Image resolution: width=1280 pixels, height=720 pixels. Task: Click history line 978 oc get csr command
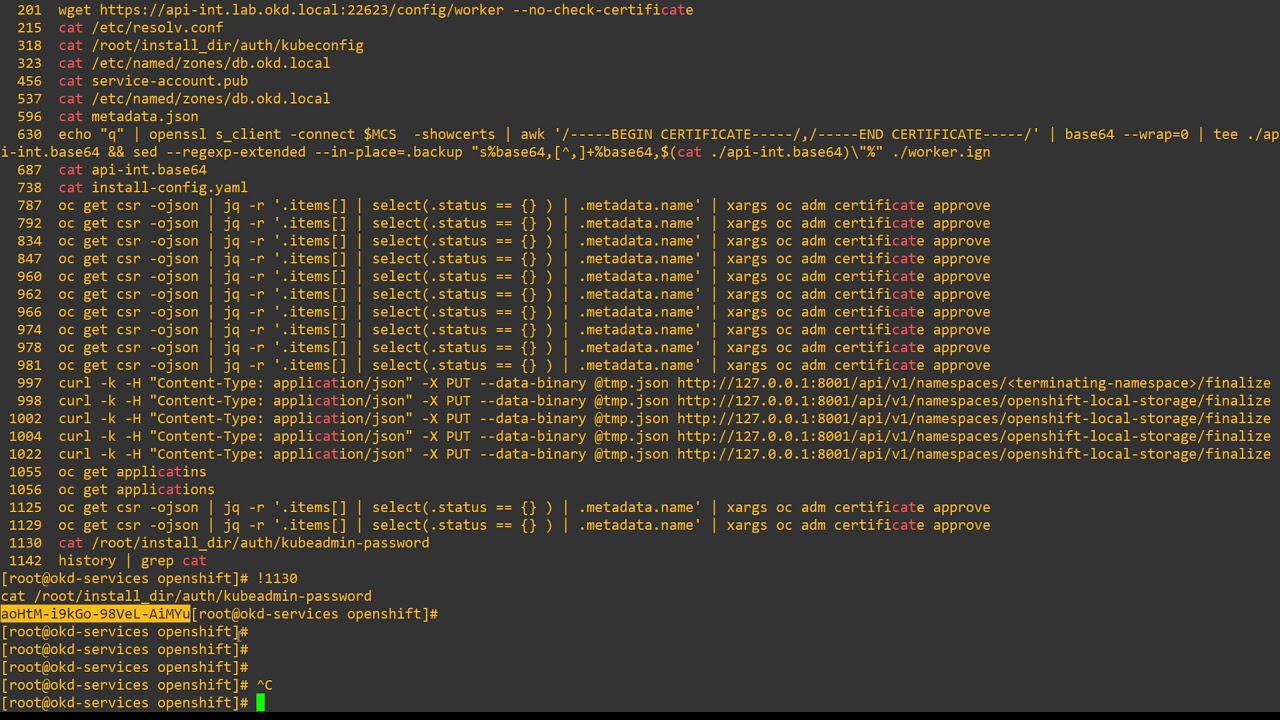(524, 348)
